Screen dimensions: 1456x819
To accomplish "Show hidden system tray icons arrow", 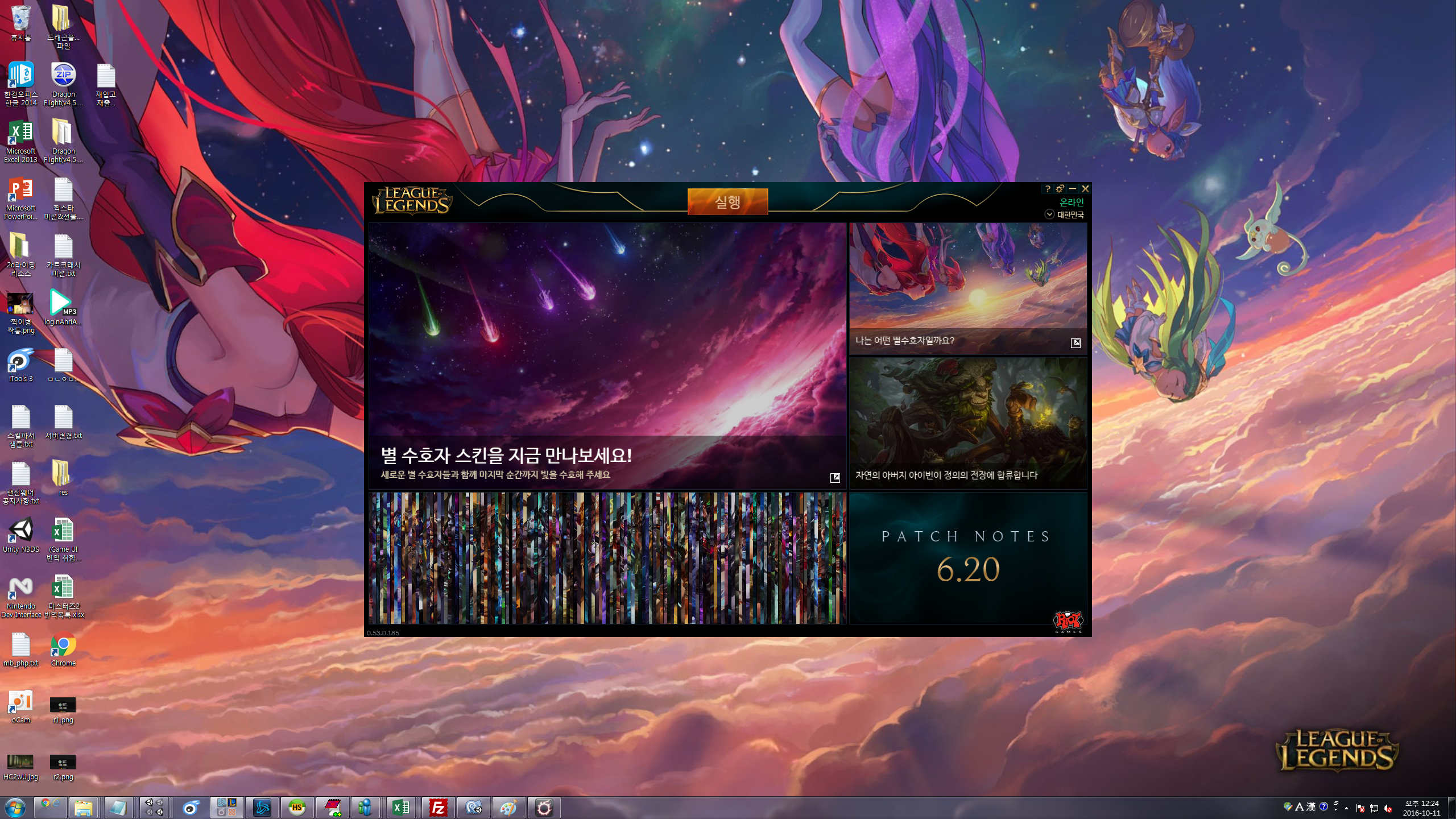I will 1346,808.
